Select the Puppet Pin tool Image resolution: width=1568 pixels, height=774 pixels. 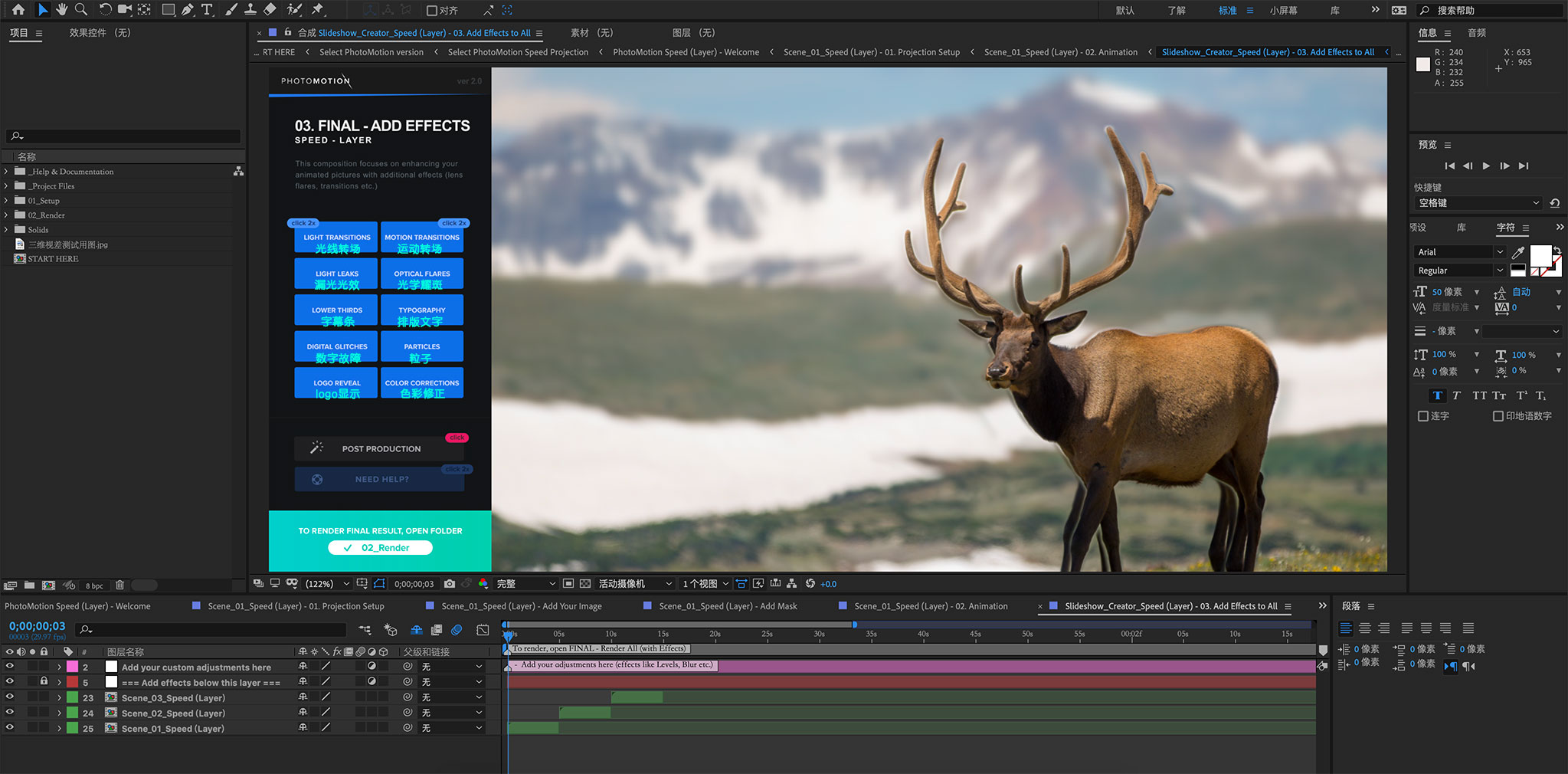318,10
